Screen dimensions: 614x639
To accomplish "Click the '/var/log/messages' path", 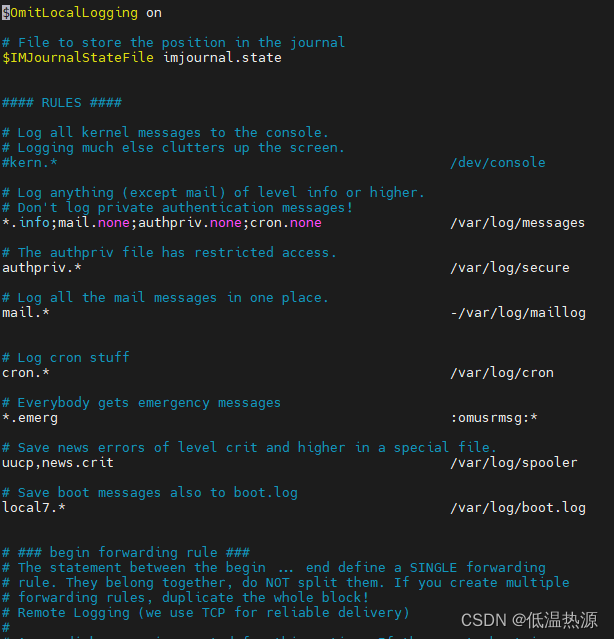I will [517, 223].
